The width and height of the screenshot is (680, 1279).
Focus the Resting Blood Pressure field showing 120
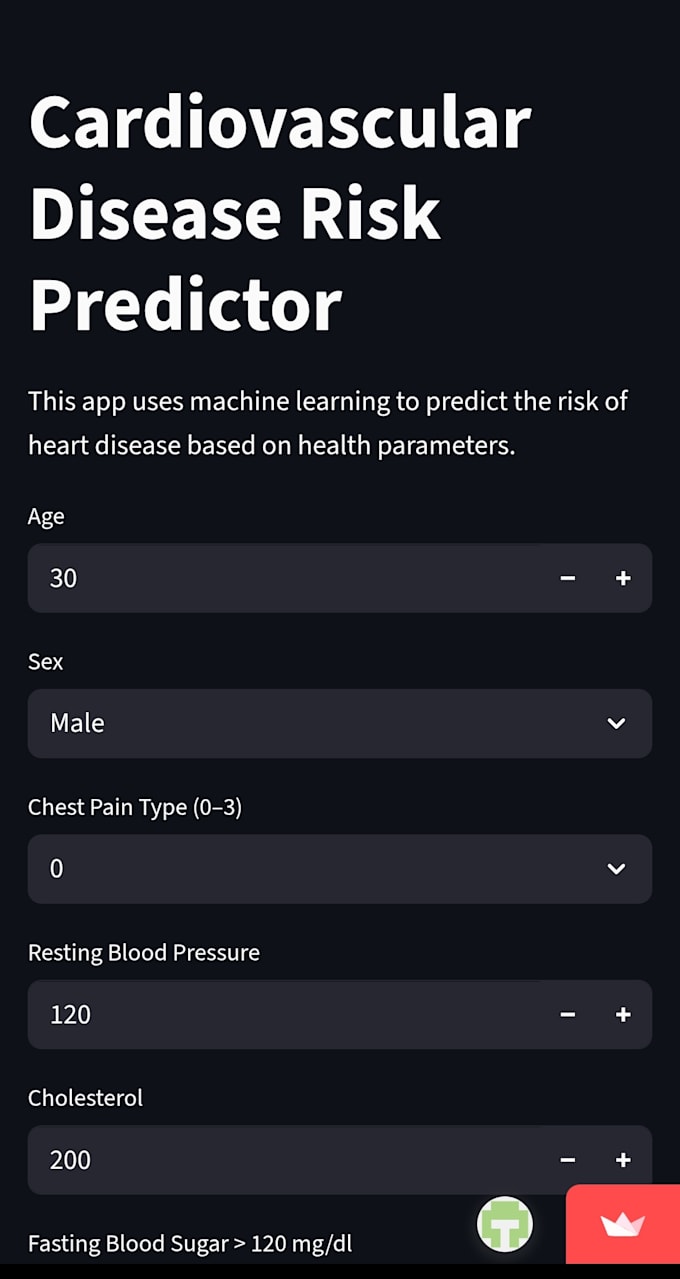coord(285,1014)
